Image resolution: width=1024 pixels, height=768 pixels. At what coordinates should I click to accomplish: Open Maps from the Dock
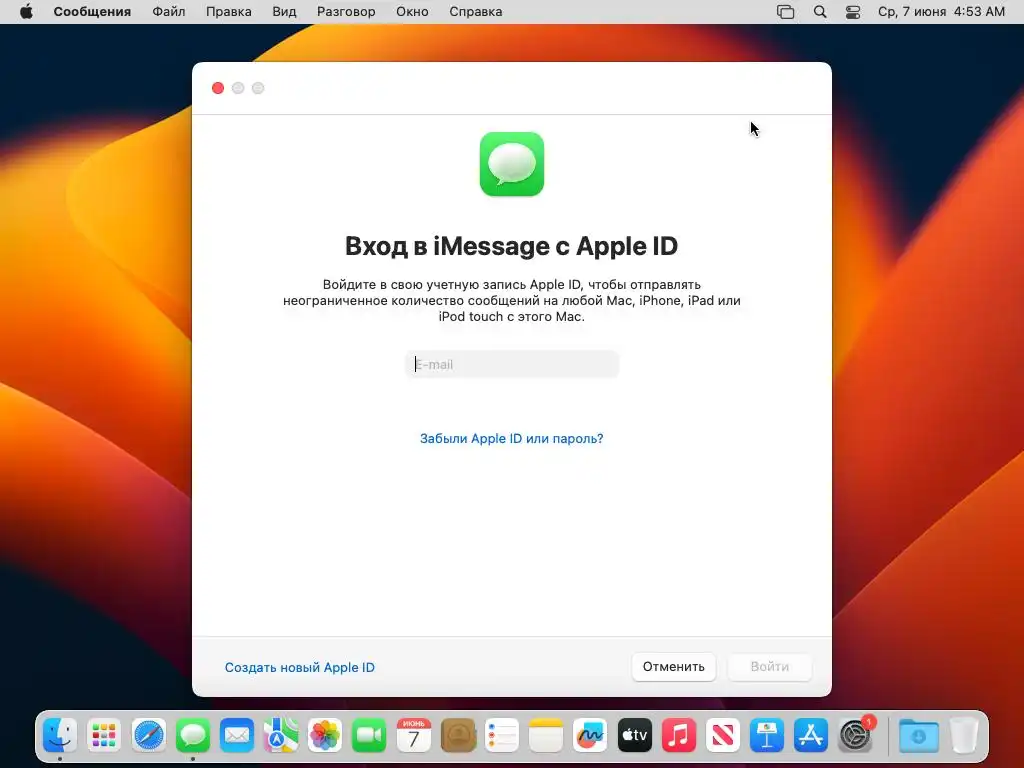tap(281, 735)
